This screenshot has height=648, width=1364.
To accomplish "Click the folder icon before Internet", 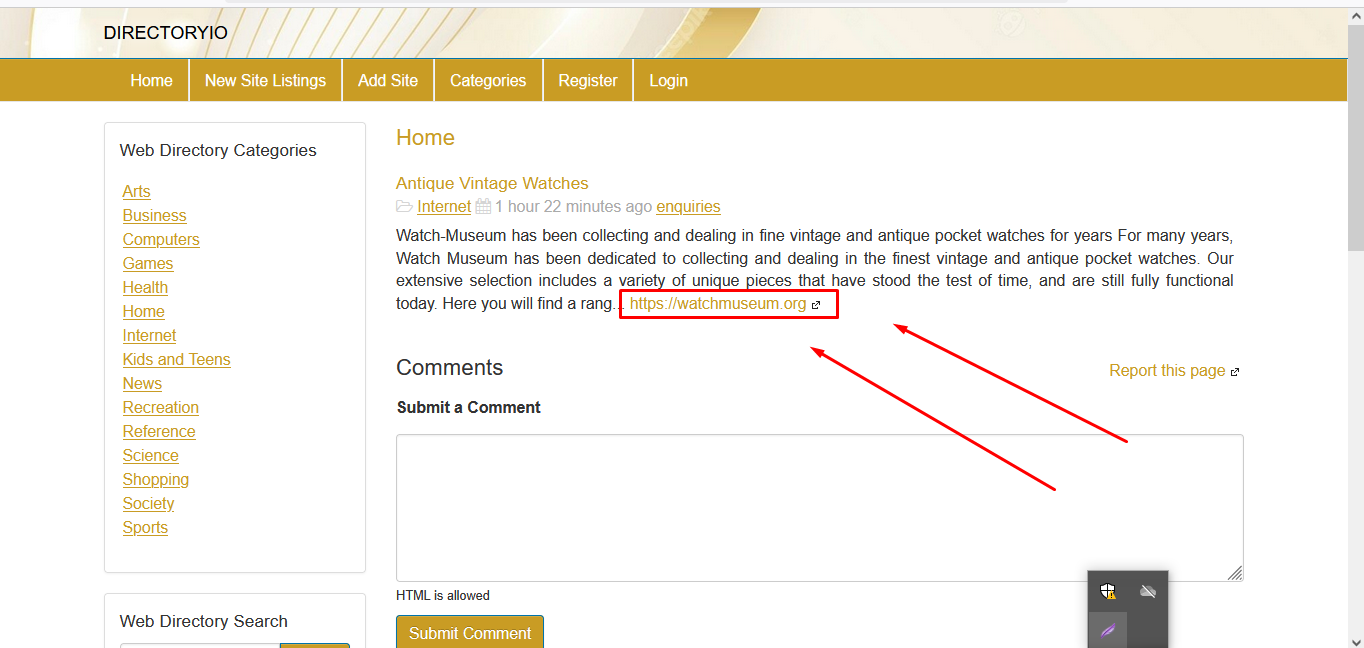I will coord(404,207).
